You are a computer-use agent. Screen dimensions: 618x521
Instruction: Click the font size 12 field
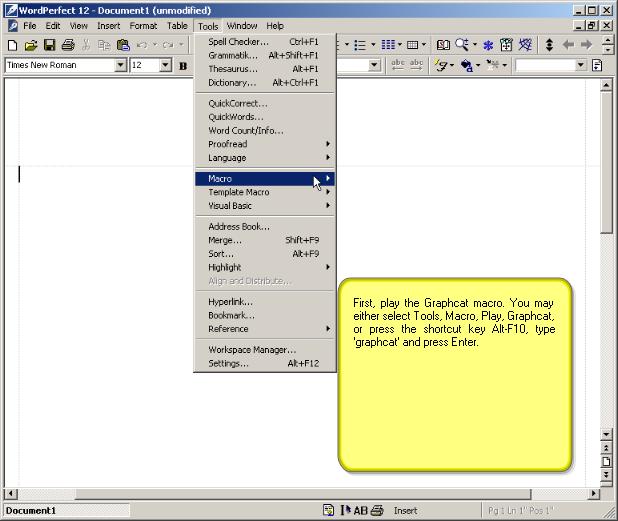coord(145,65)
